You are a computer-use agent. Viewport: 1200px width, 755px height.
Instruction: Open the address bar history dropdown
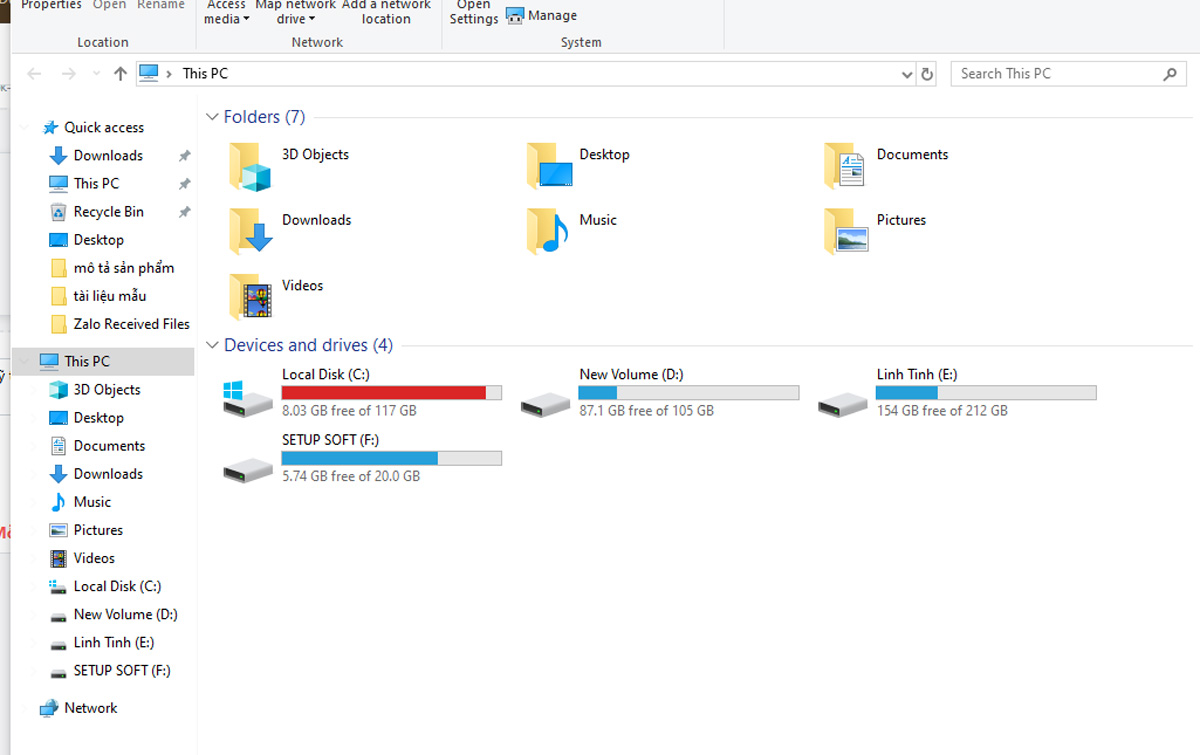coord(906,74)
